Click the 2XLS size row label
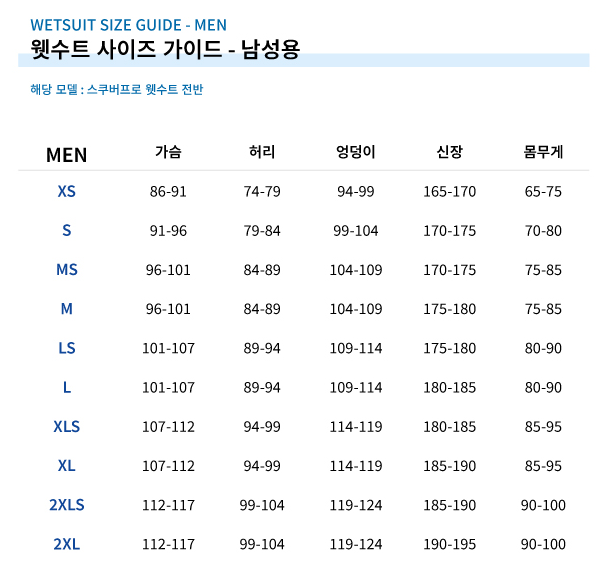The width and height of the screenshot is (604, 578). 67,505
